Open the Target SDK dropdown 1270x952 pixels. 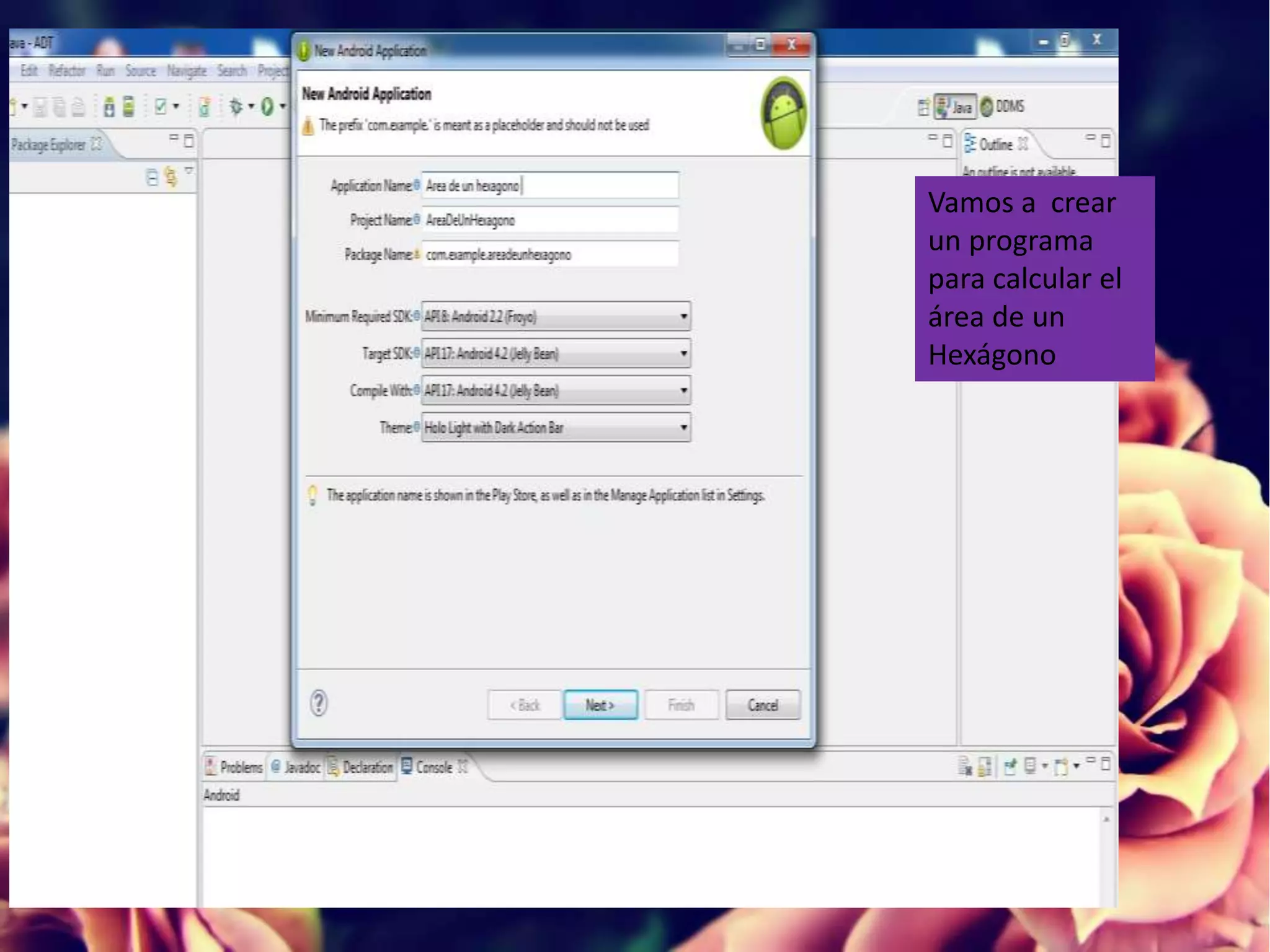point(556,354)
